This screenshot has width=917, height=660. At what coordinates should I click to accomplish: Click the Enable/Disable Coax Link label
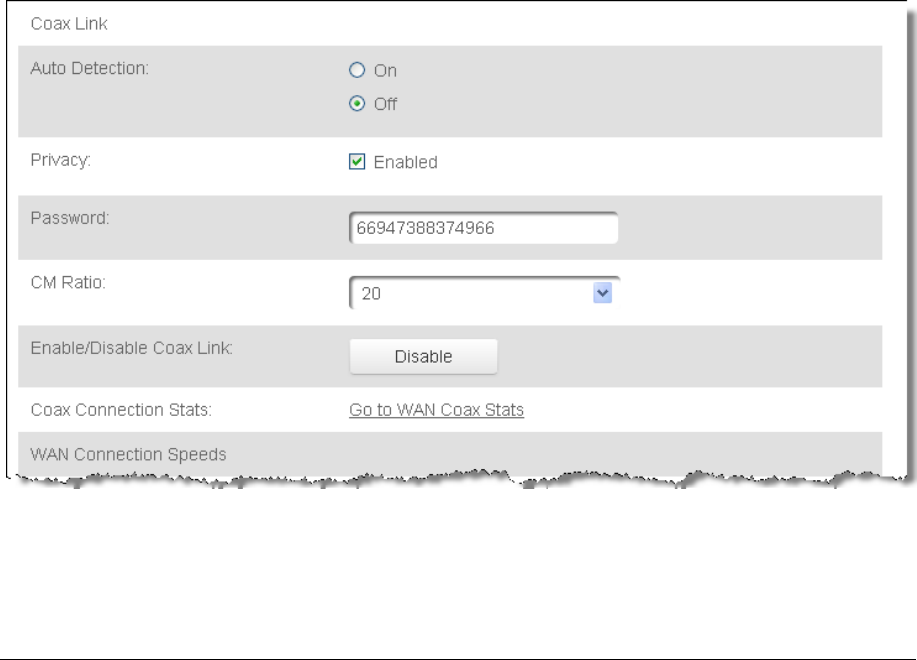[x=132, y=348]
